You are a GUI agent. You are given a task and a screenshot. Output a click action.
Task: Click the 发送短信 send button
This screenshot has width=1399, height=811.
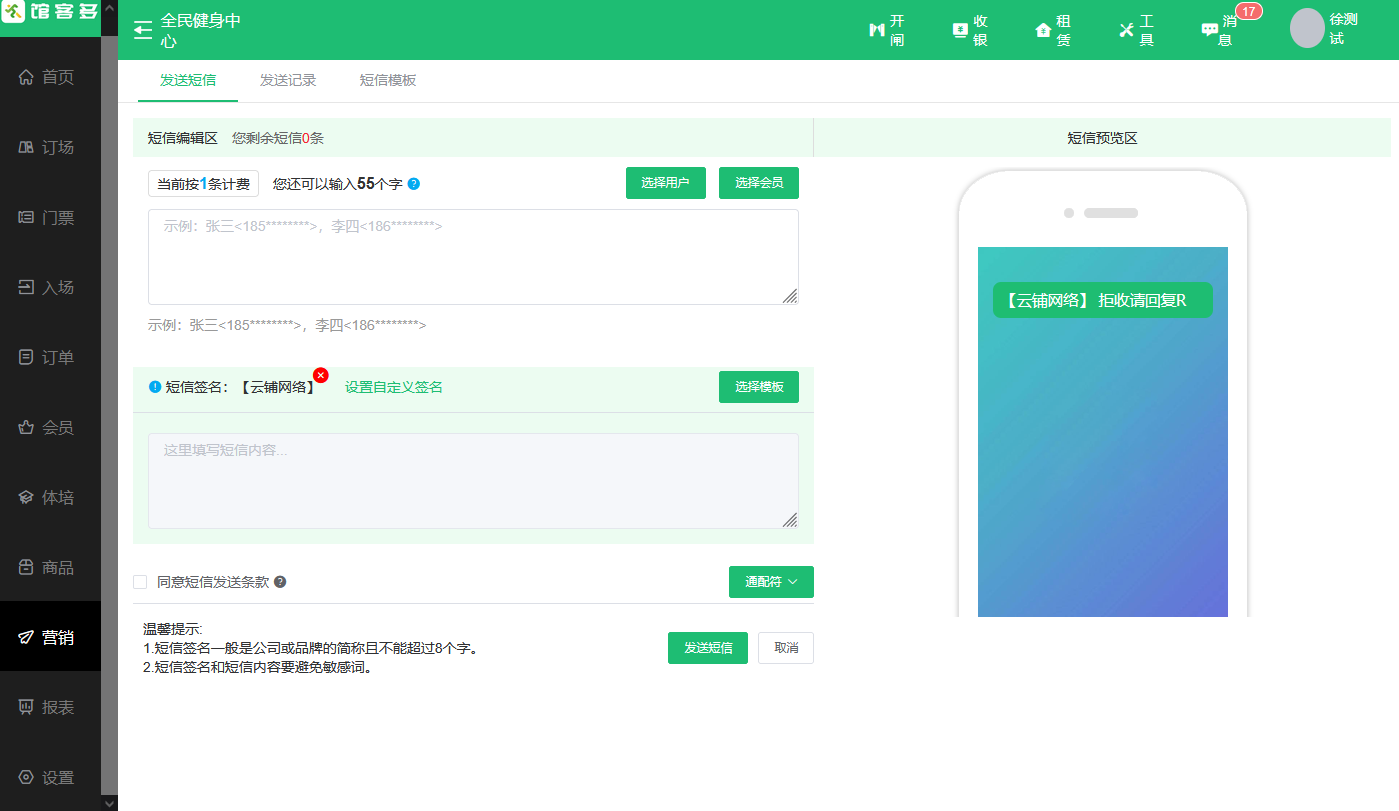708,648
